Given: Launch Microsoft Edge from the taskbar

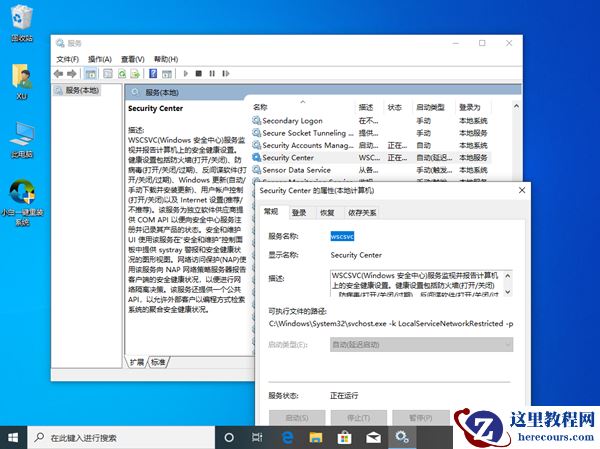Looking at the screenshot, I should pos(287,438).
